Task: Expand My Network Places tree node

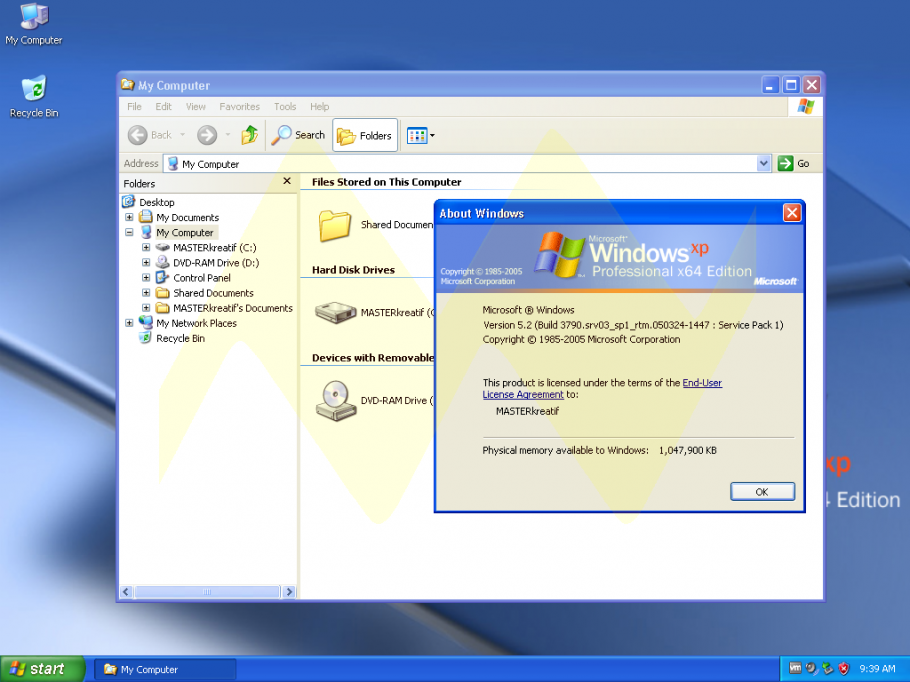Action: click(129, 323)
